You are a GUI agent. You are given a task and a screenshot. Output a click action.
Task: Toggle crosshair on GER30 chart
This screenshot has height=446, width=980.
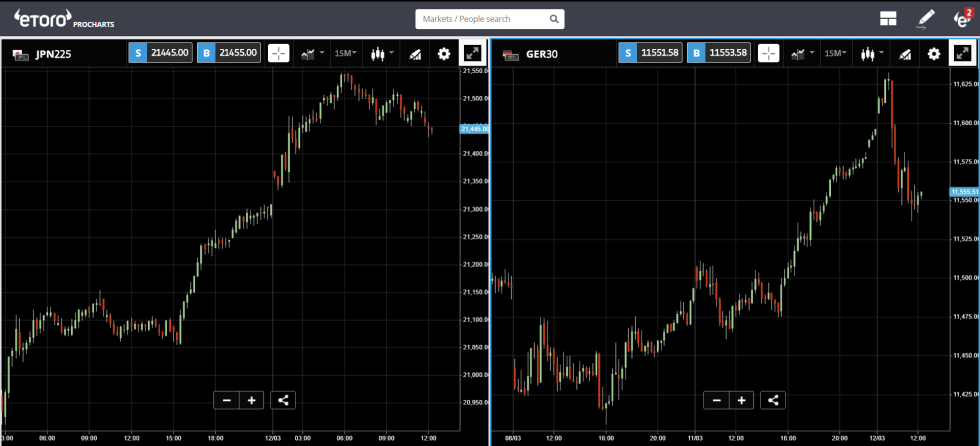pos(768,54)
